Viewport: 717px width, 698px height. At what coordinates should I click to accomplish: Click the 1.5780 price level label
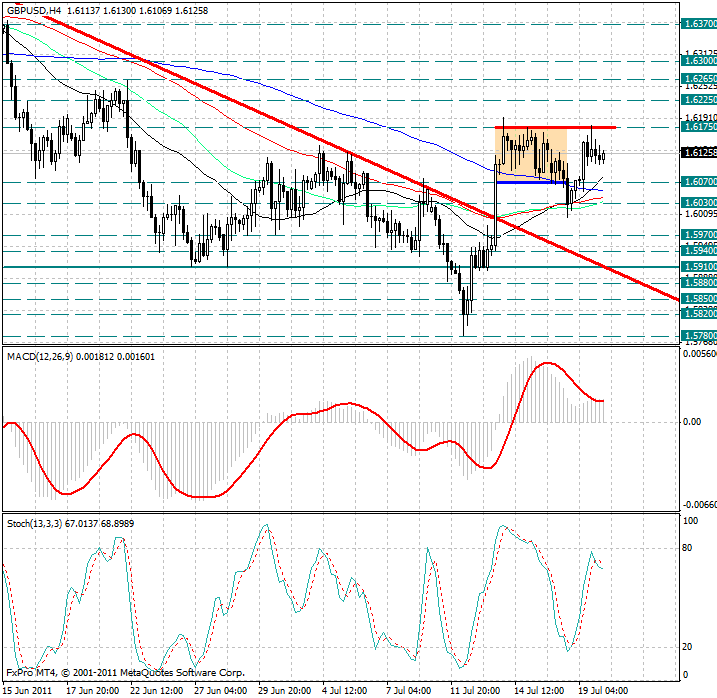699,336
